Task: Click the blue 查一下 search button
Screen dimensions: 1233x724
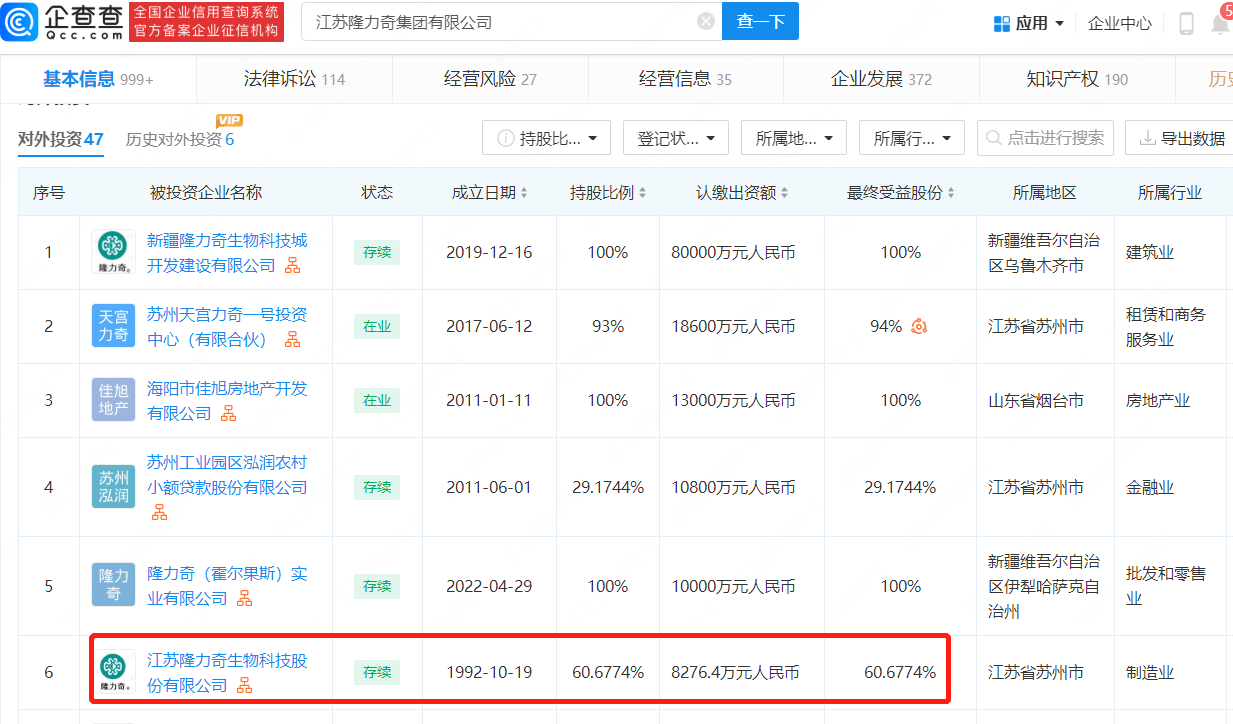Action: coord(760,20)
